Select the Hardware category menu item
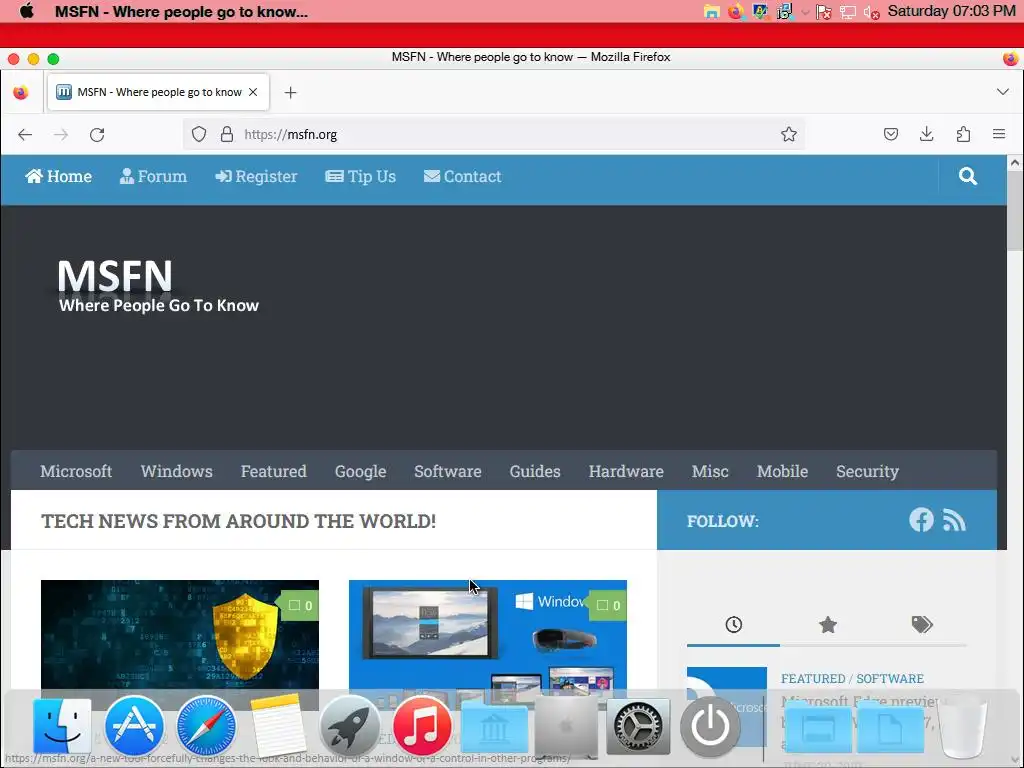Viewport: 1024px width, 768px height. click(626, 472)
